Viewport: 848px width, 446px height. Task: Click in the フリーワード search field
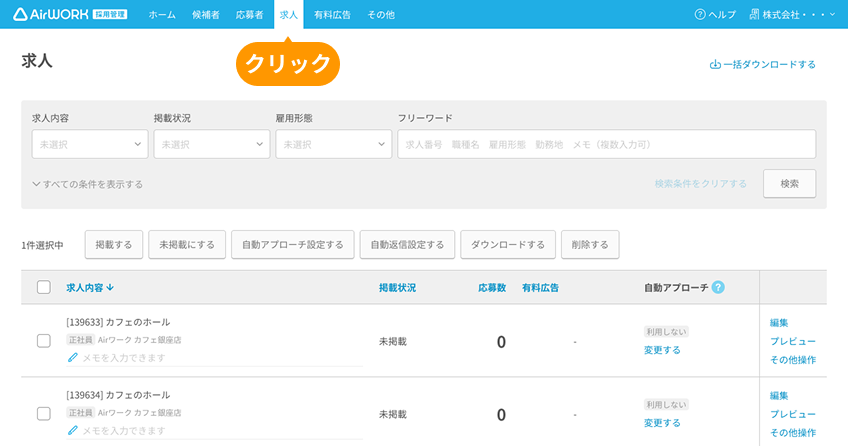pos(607,144)
